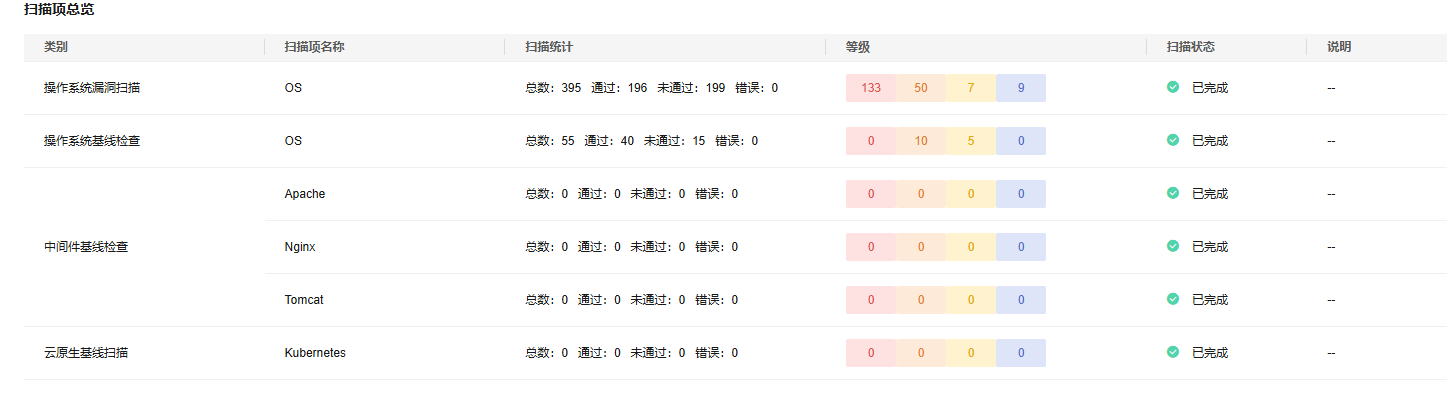1447x403 pixels.
Task: Click green check icon for Apache row
Action: click(x=1173, y=193)
